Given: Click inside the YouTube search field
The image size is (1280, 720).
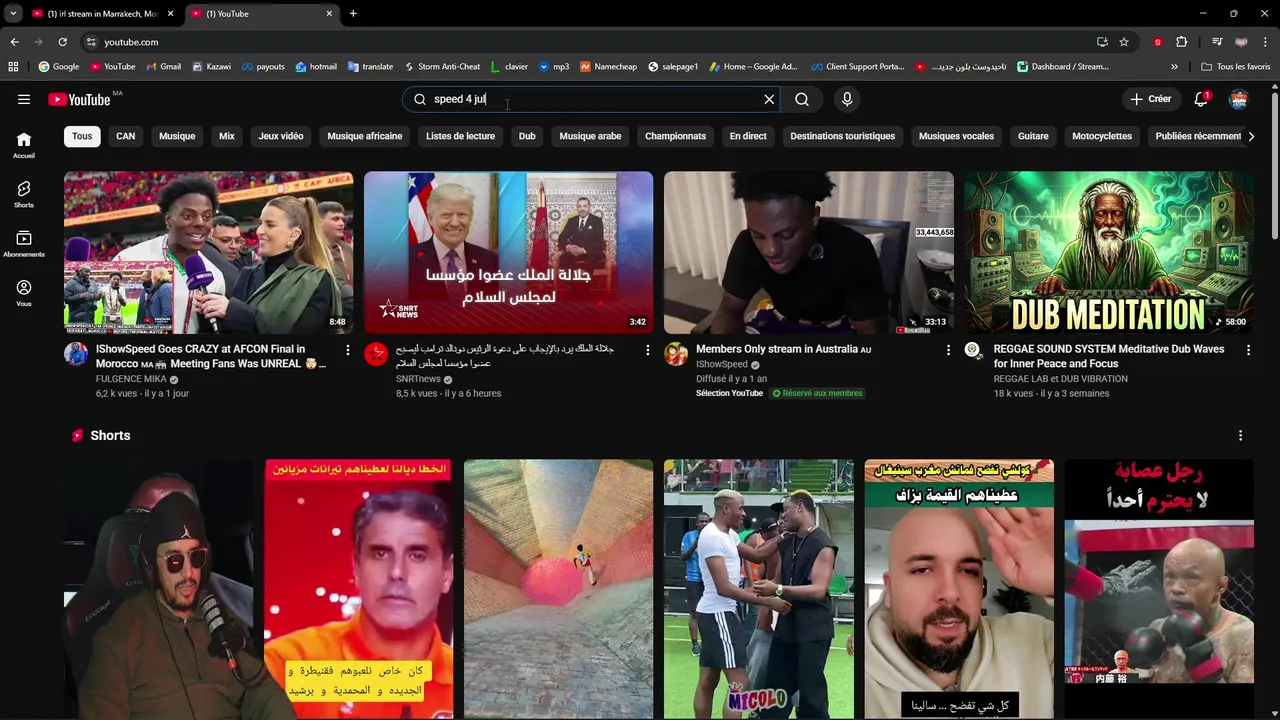Looking at the screenshot, I should pyautogui.click(x=590, y=99).
